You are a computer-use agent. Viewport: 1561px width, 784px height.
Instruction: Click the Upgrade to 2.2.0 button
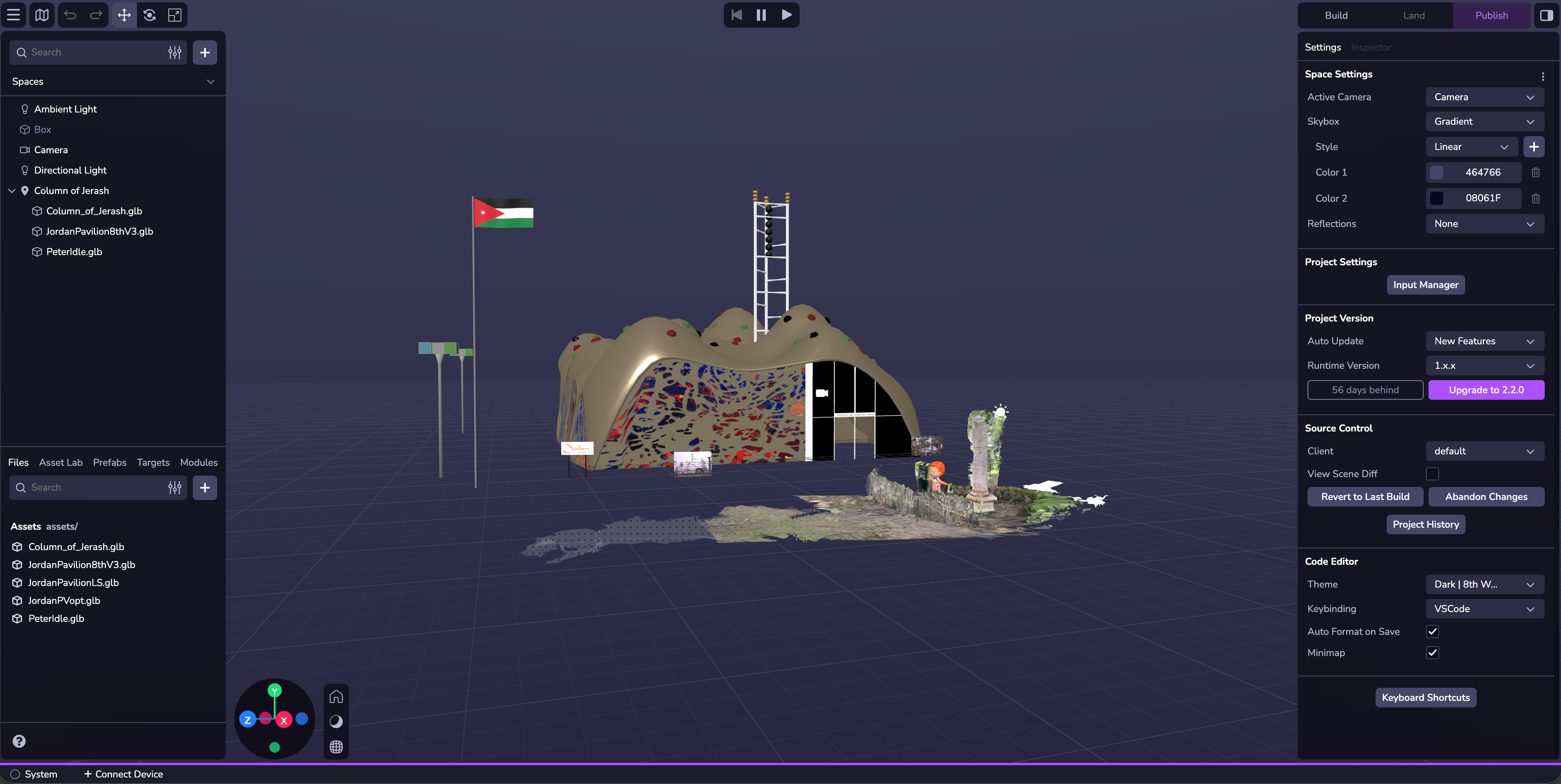tap(1486, 390)
